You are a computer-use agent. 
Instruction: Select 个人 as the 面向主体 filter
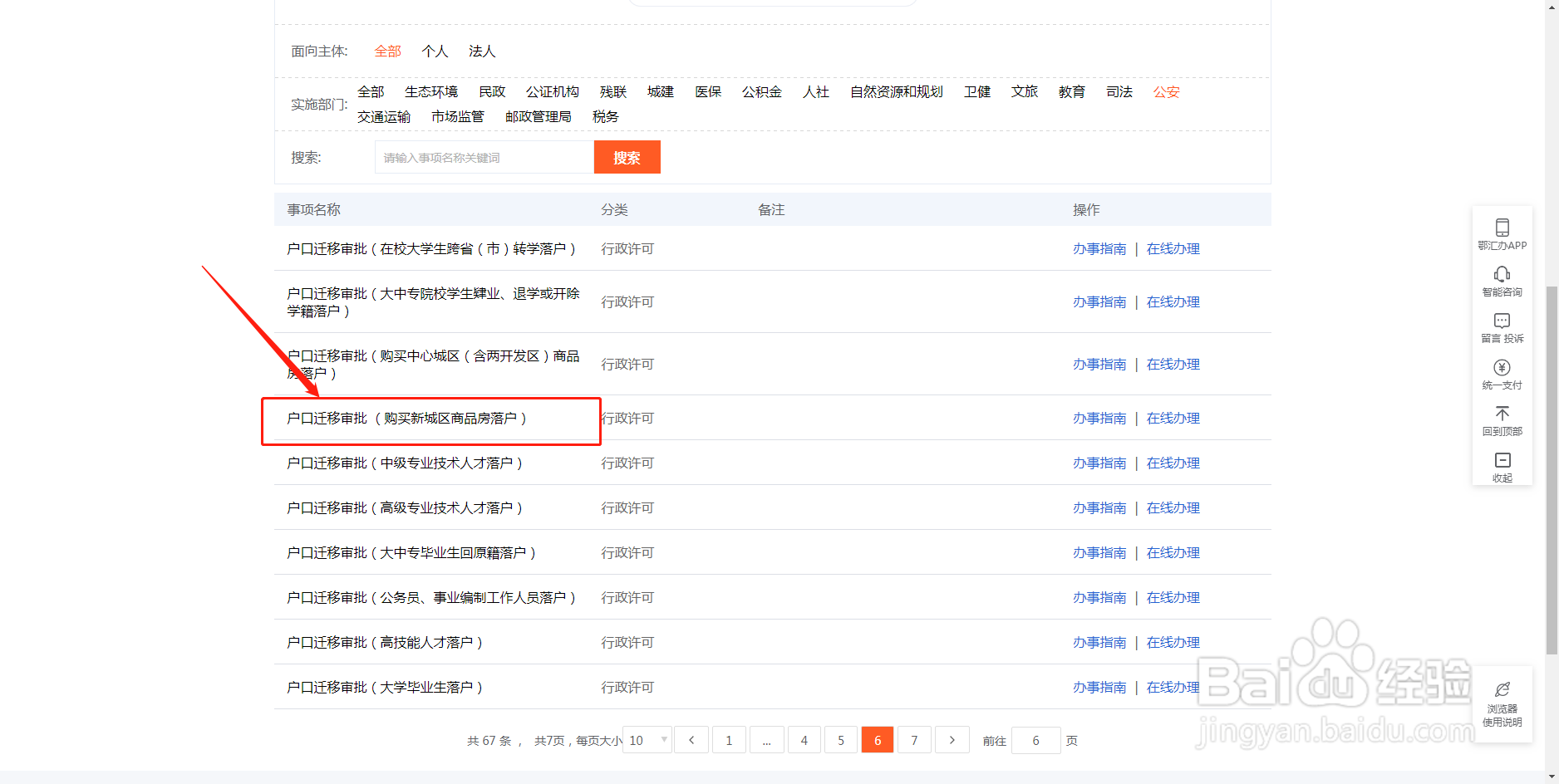tap(435, 51)
